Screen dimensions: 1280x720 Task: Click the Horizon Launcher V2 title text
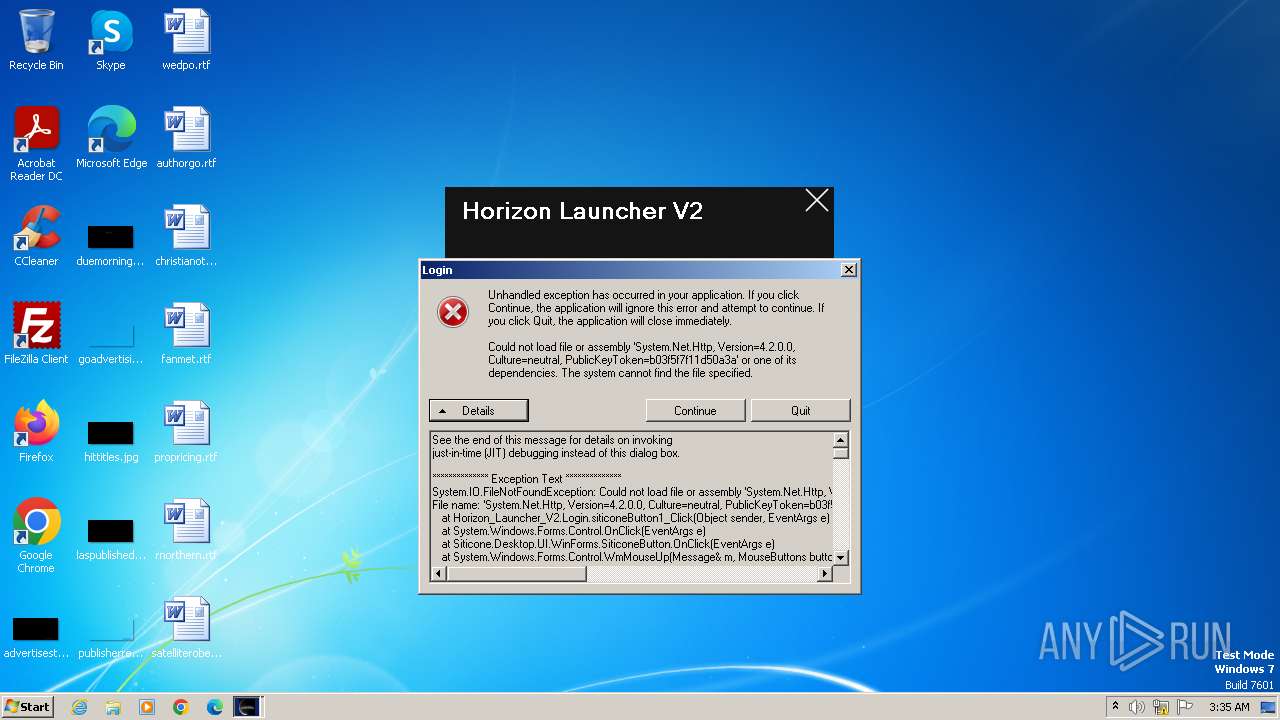pyautogui.click(x=582, y=211)
